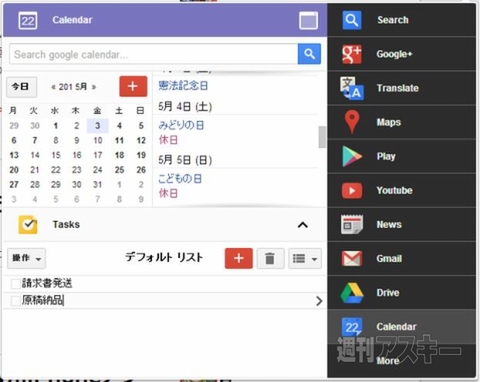Launch the Play store icon

click(x=352, y=156)
